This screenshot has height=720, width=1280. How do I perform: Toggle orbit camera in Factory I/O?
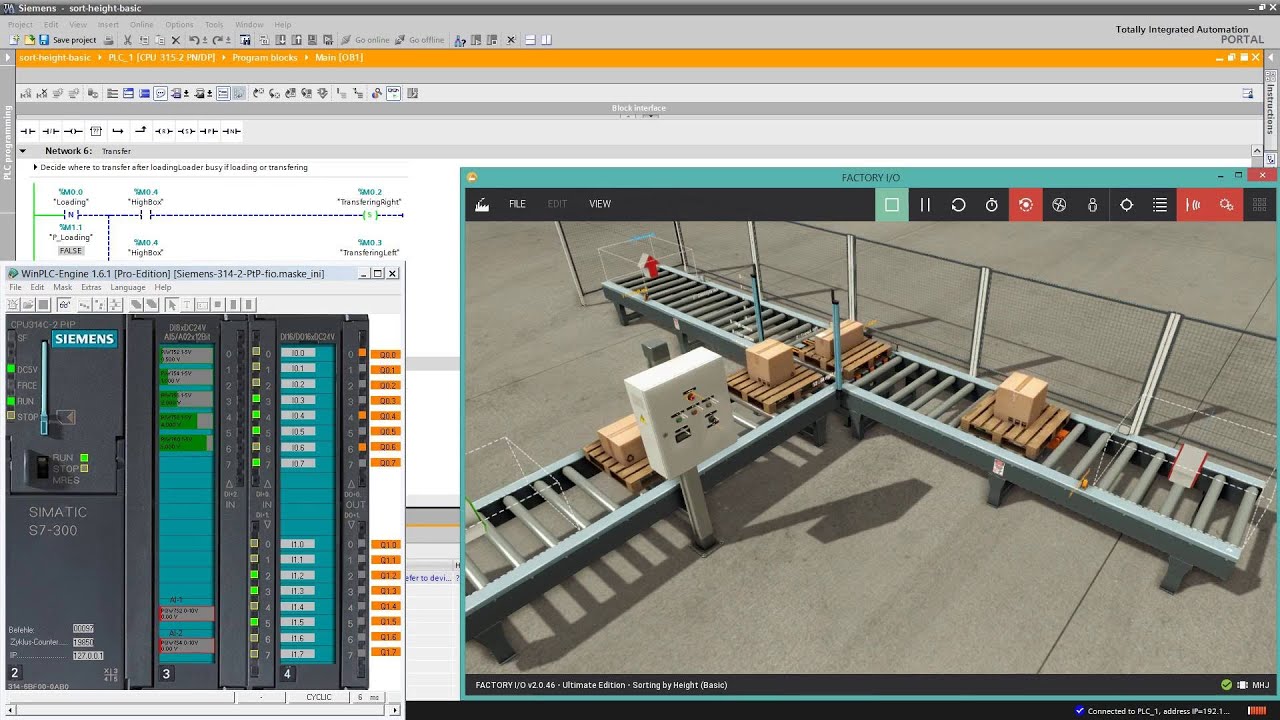click(x=1025, y=204)
